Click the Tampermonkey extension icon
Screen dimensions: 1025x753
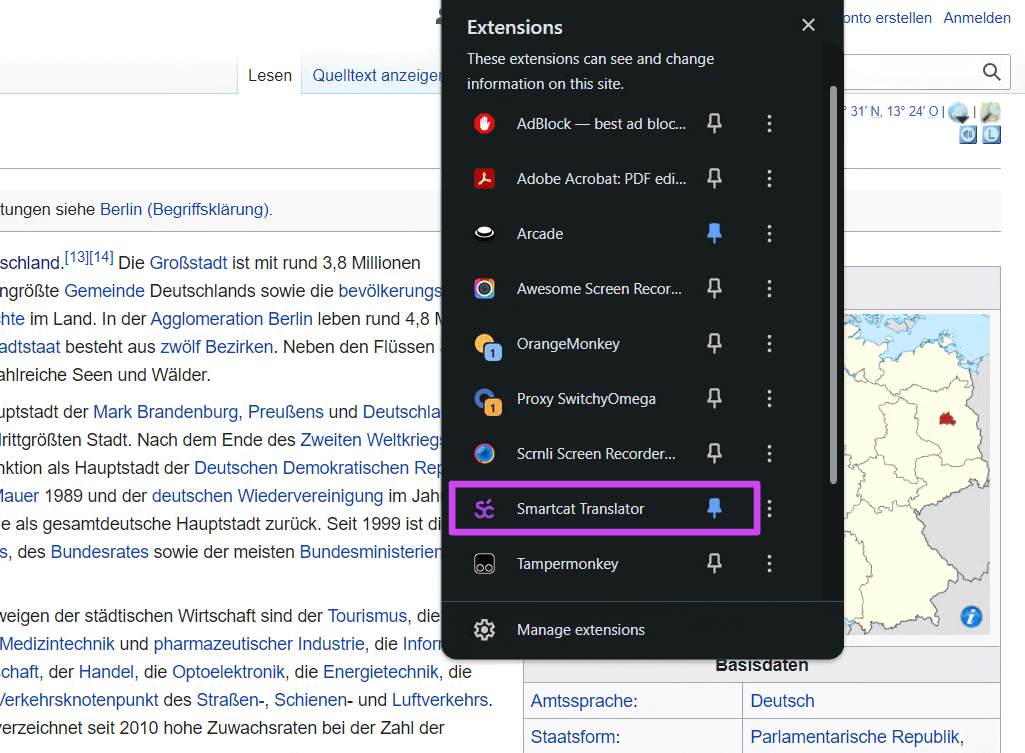484,563
